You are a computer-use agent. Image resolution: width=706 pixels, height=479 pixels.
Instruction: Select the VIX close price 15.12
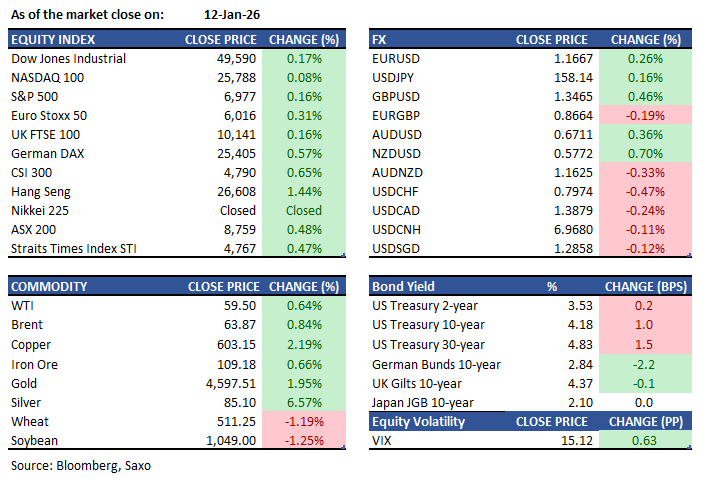[x=560, y=440]
